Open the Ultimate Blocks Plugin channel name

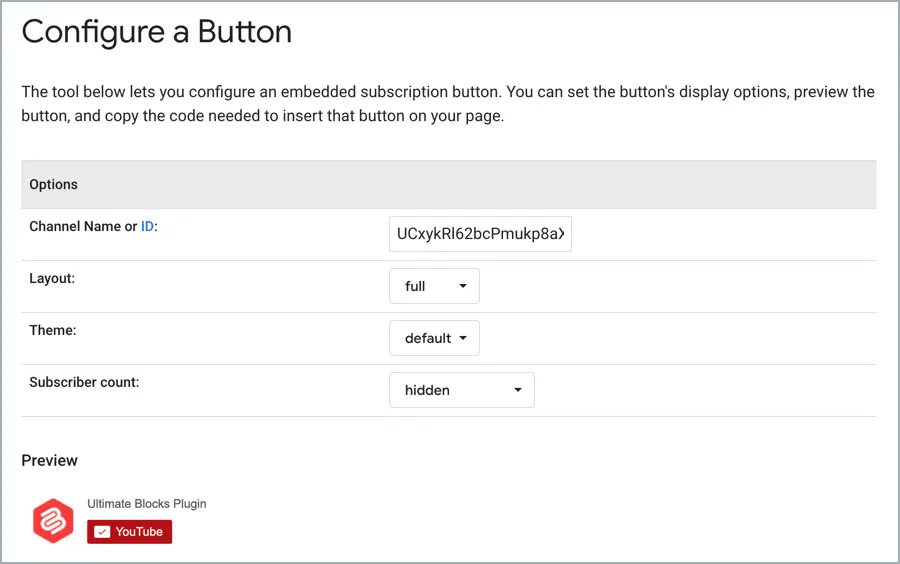point(147,504)
